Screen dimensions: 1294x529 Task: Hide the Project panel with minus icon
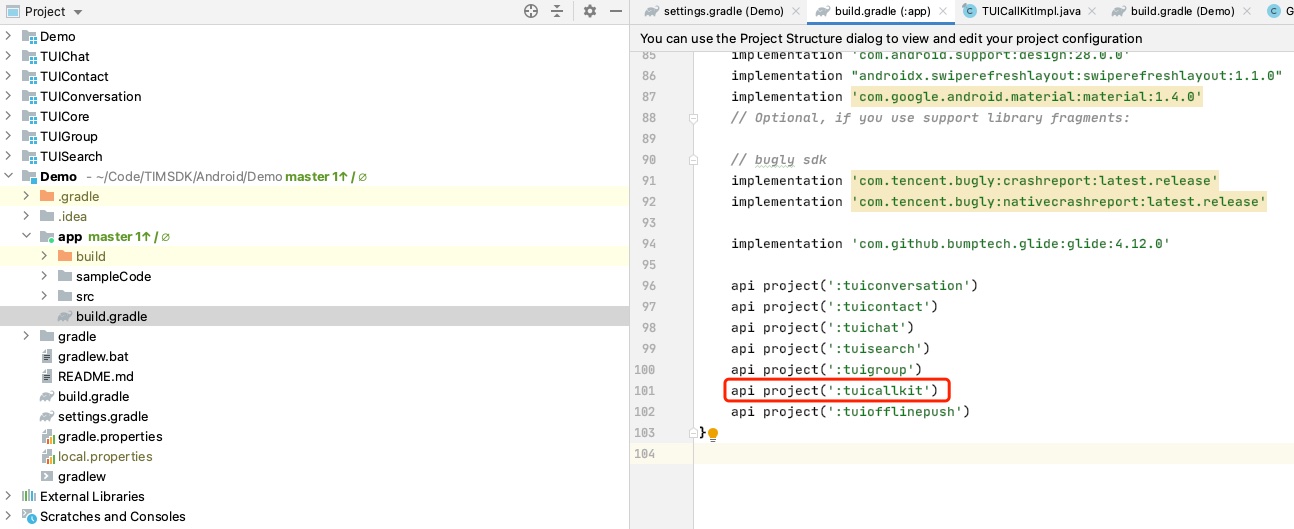tap(614, 11)
